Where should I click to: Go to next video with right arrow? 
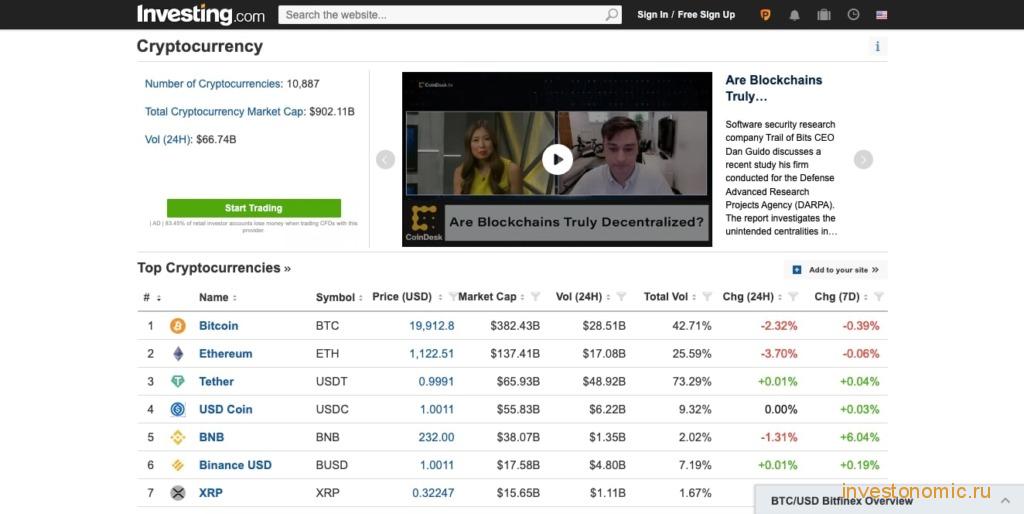[x=863, y=159]
